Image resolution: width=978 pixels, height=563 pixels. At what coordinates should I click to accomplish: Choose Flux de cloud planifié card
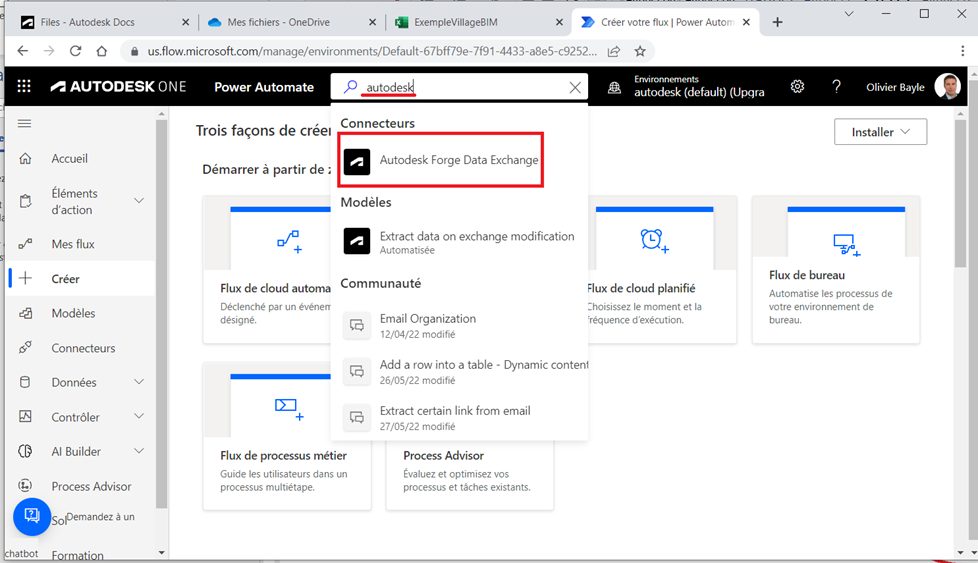coord(662,269)
